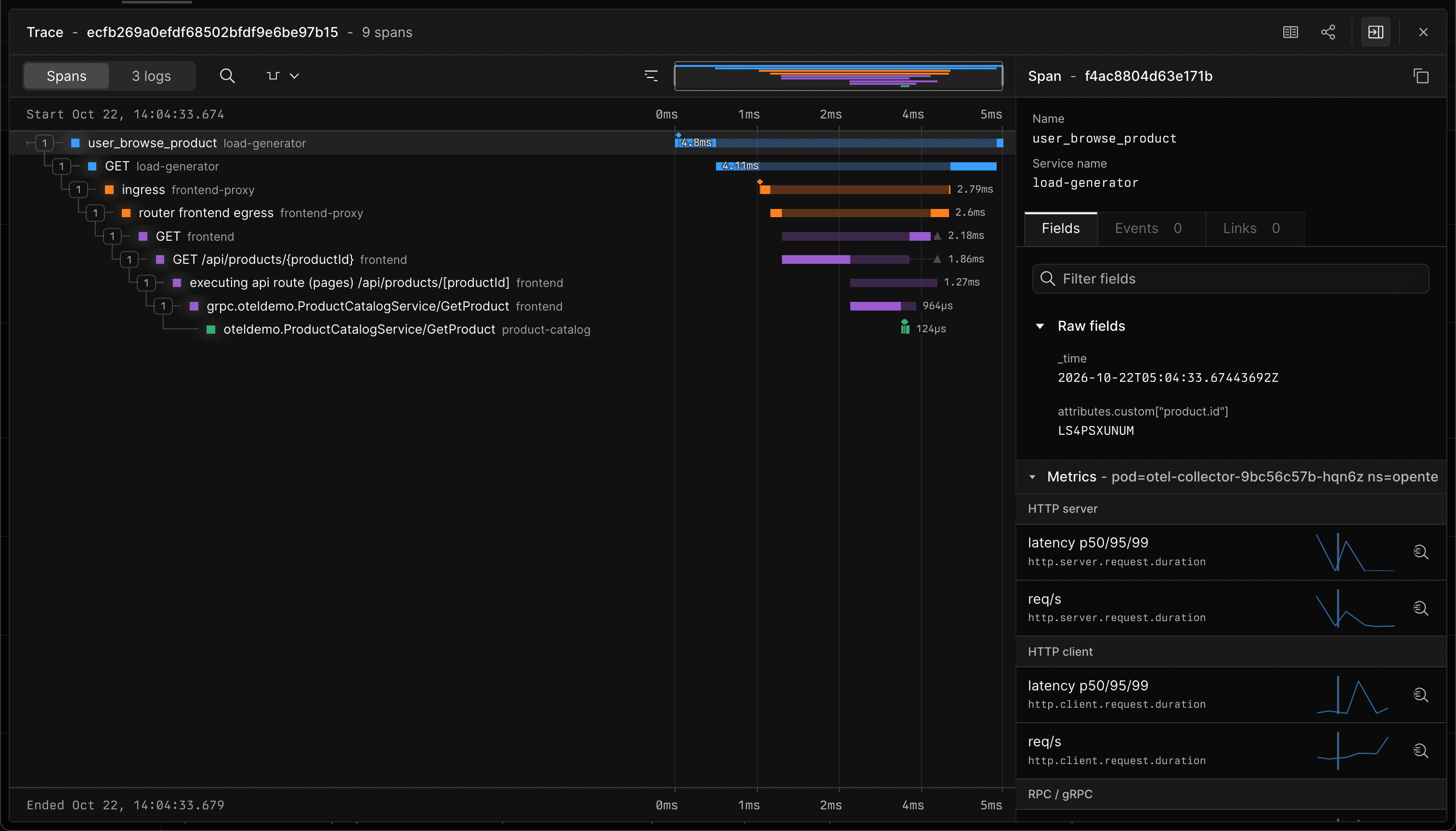Image resolution: width=1456 pixels, height=831 pixels.
Task: Click the load-generator service name value
Action: (x=1085, y=182)
